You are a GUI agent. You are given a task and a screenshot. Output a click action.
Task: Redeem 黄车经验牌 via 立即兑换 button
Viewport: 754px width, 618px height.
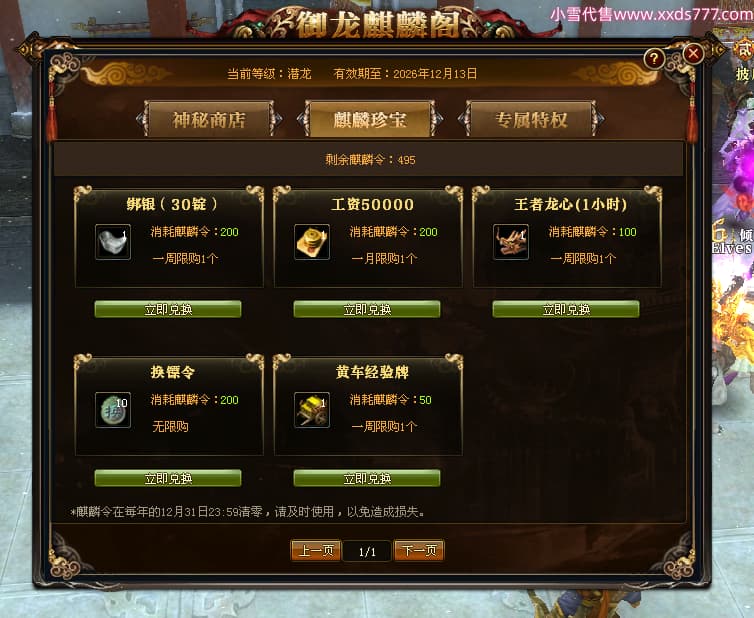click(367, 478)
